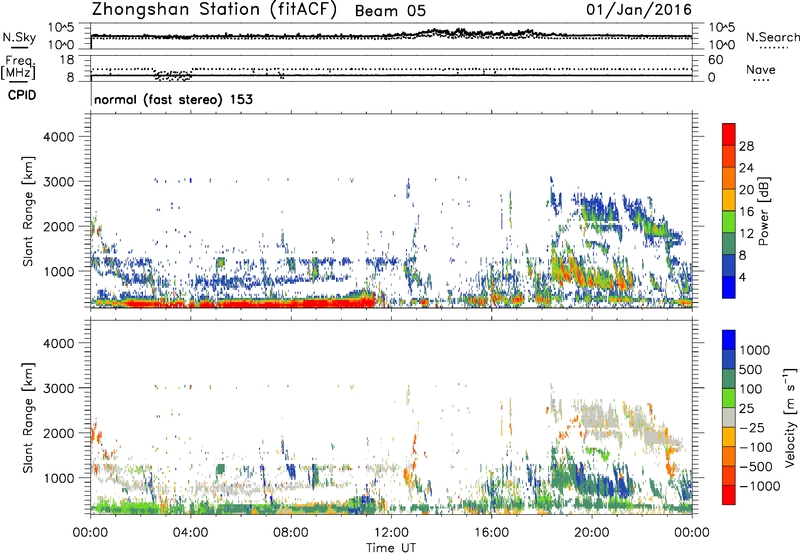This screenshot has height=554, width=800.
Task: Click the Zhongshan Station (fitACF) title
Action: point(214,10)
